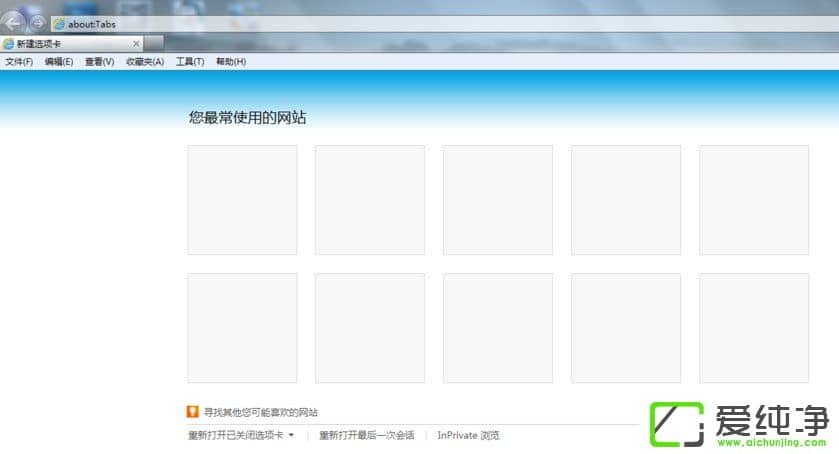
Task: Click the browser Back arrow button
Action: point(14,22)
